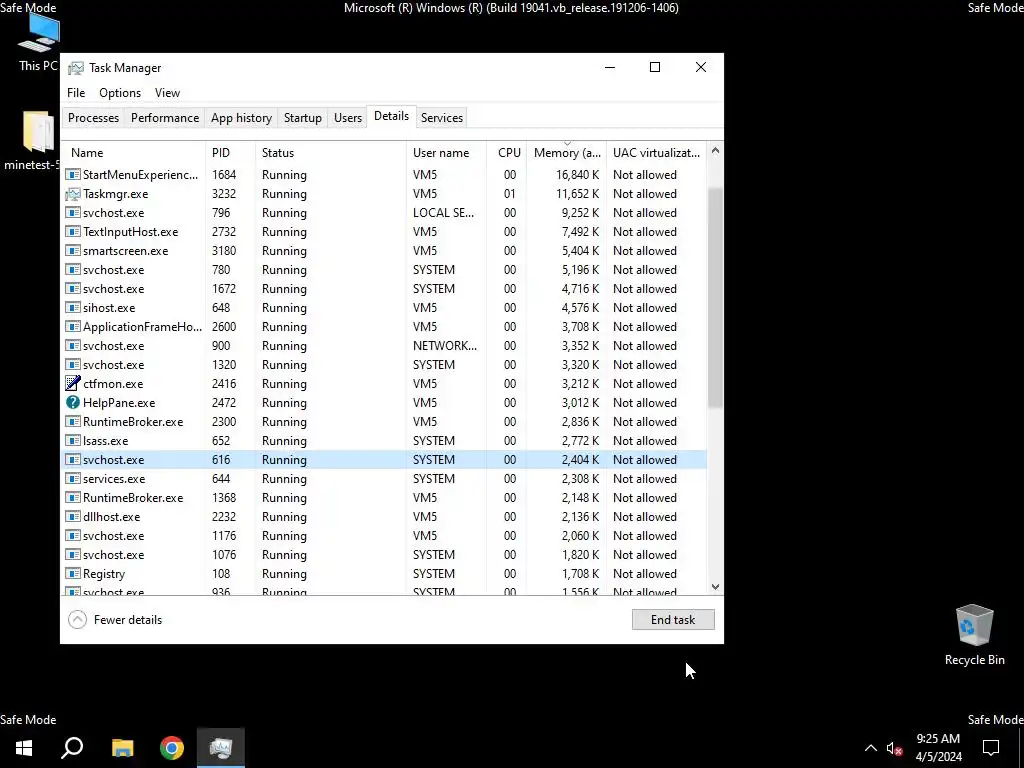Select the svchost.exe row with PID 1076
This screenshot has width=1024, height=768.
[385, 555]
